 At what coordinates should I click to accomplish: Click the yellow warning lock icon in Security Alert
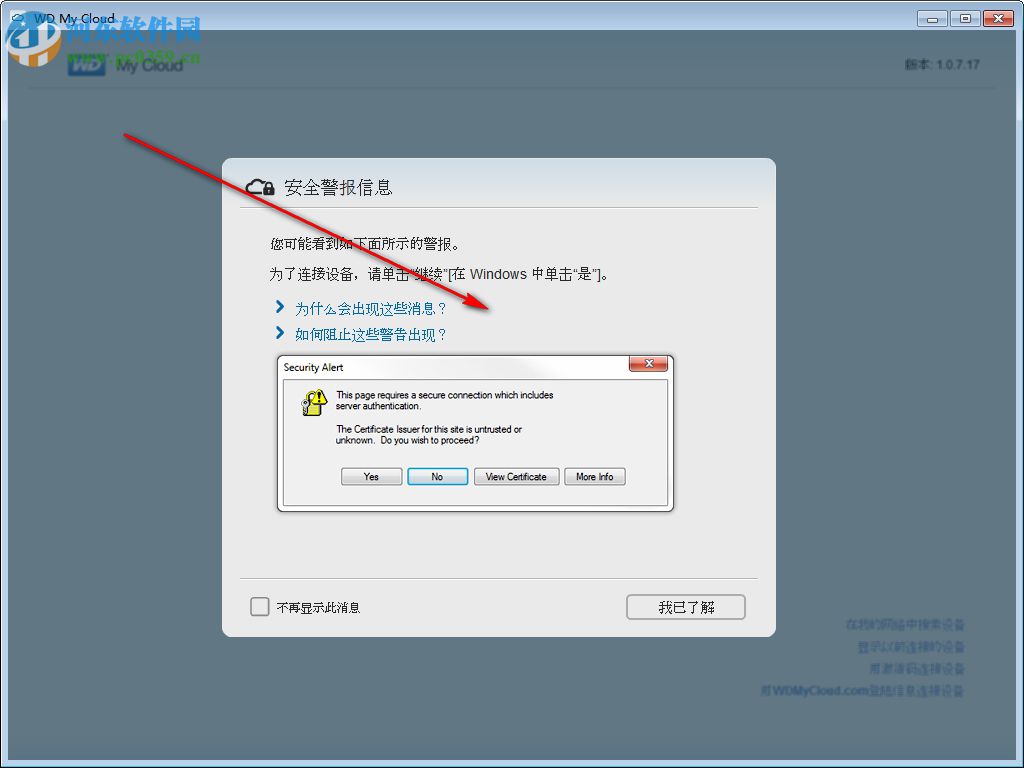(x=314, y=402)
